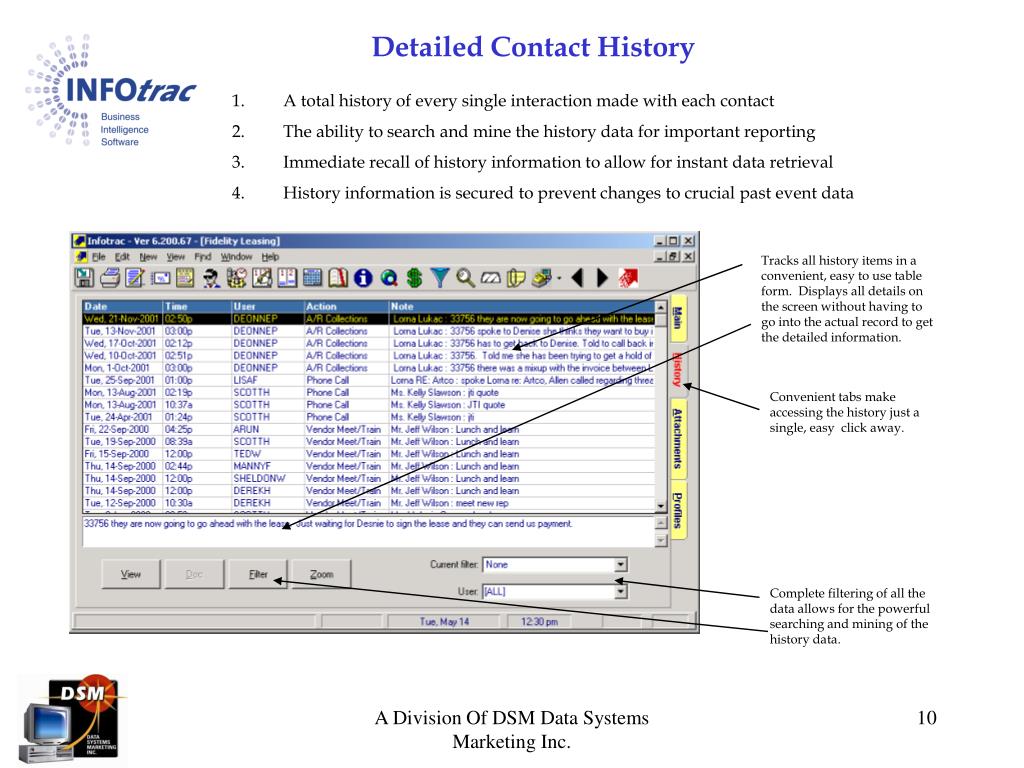This screenshot has height=768, width=1024.
Task: Click the red exit toolbar icon
Action: (628, 278)
